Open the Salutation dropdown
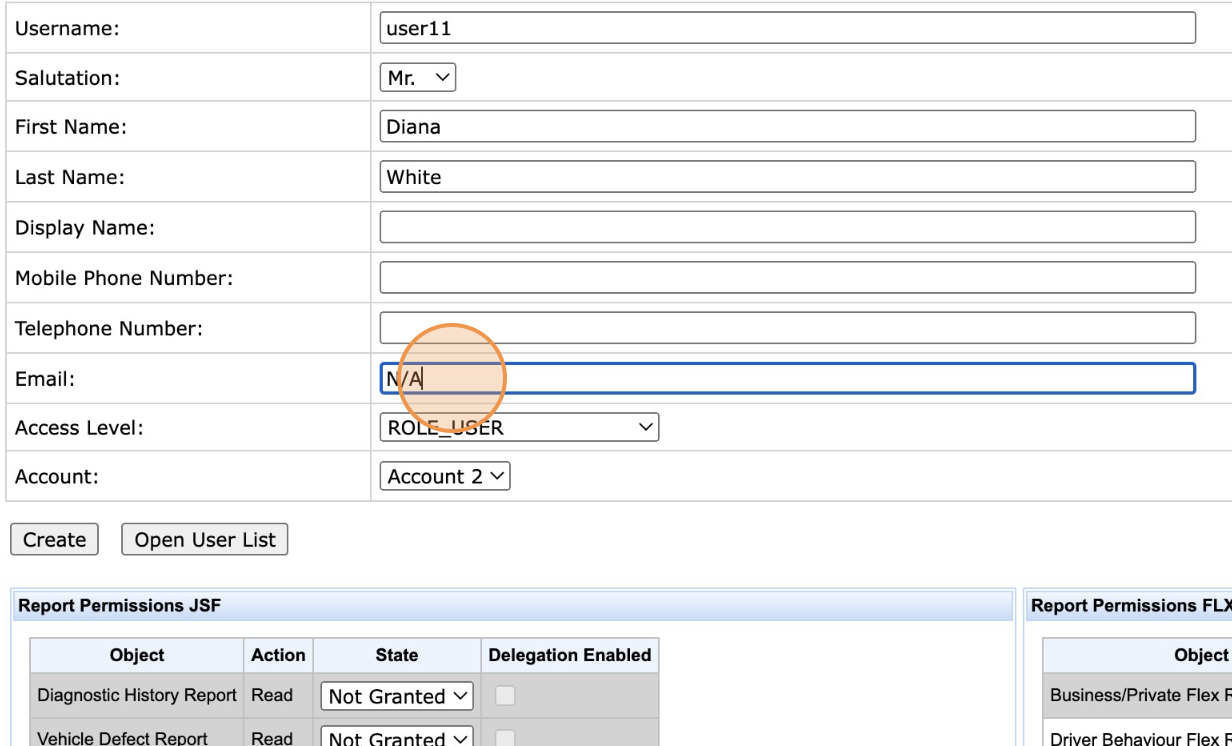 pyautogui.click(x=418, y=78)
